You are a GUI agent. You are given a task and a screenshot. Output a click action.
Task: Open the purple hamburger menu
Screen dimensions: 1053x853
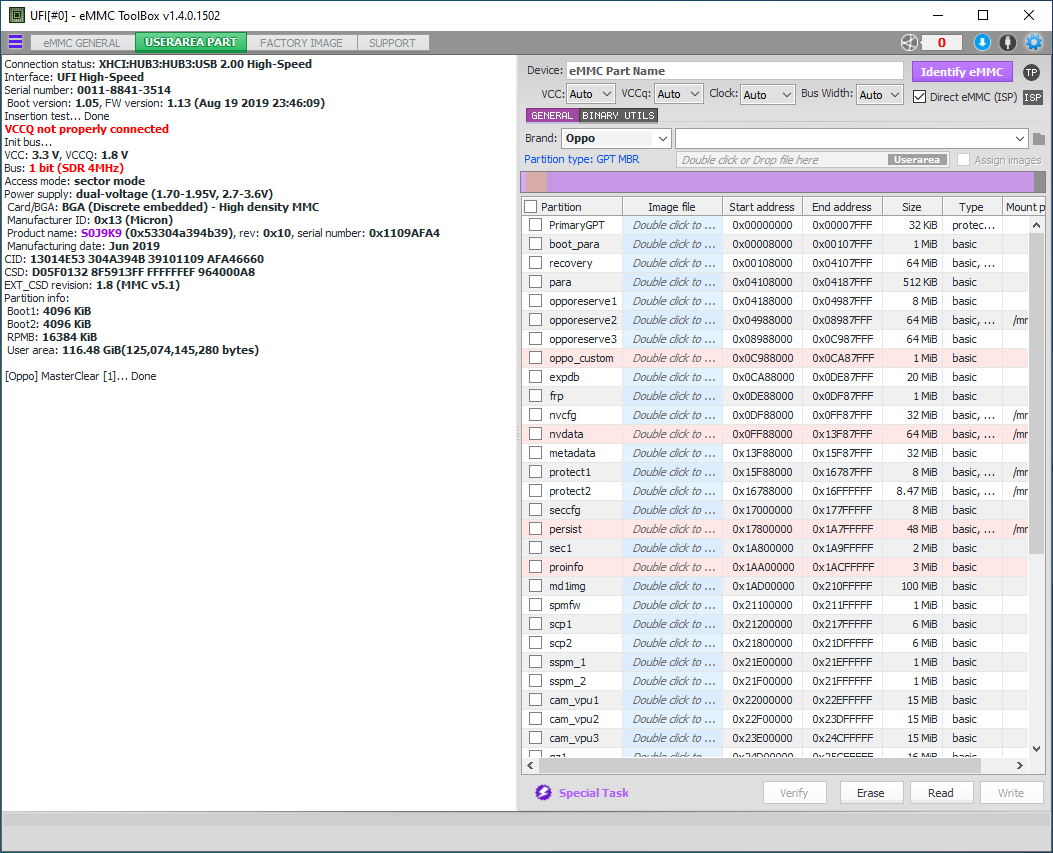pos(15,42)
